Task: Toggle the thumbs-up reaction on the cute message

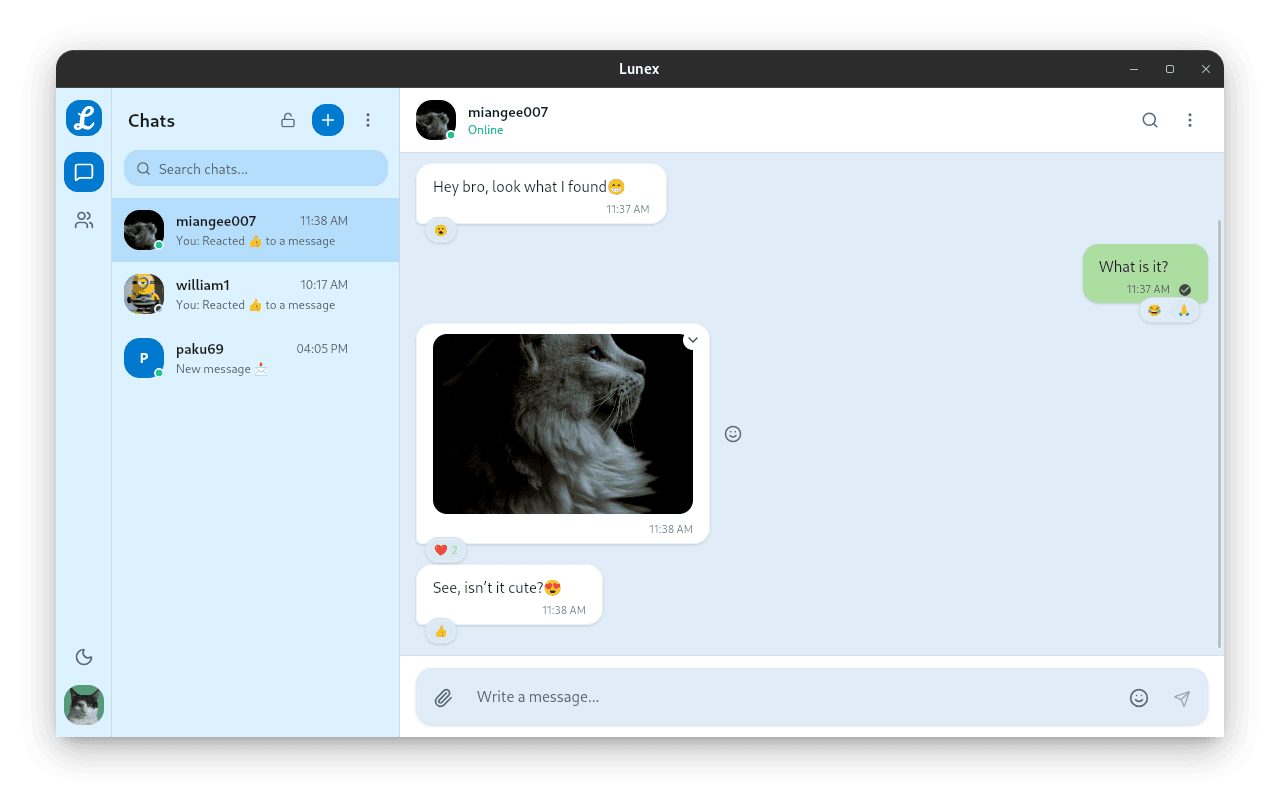Action: (440, 631)
